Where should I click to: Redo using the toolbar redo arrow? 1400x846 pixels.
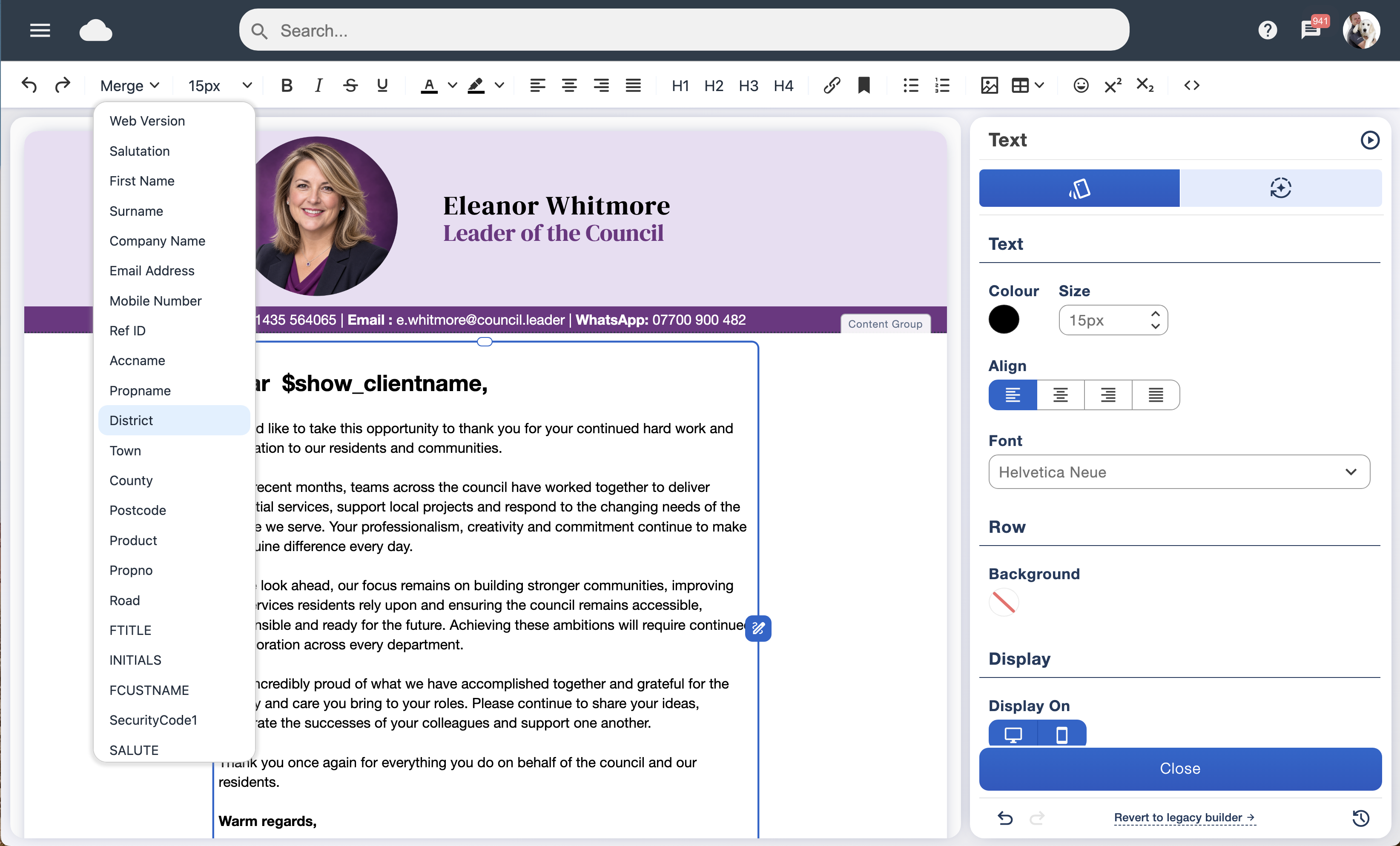click(x=63, y=85)
